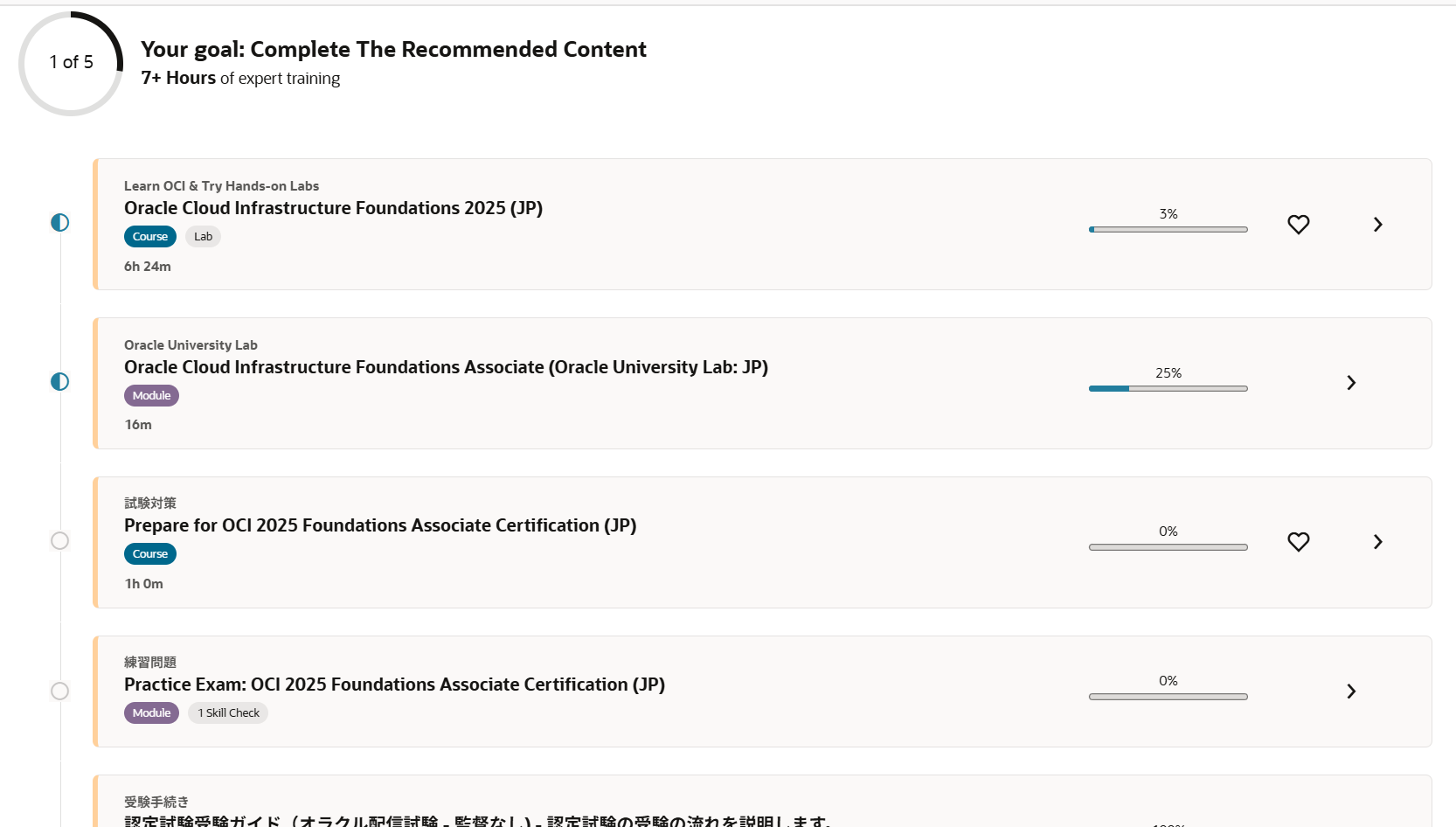Expand the Prepare for OCI Certification card chevron
The image size is (1456, 827).
tap(1377, 542)
